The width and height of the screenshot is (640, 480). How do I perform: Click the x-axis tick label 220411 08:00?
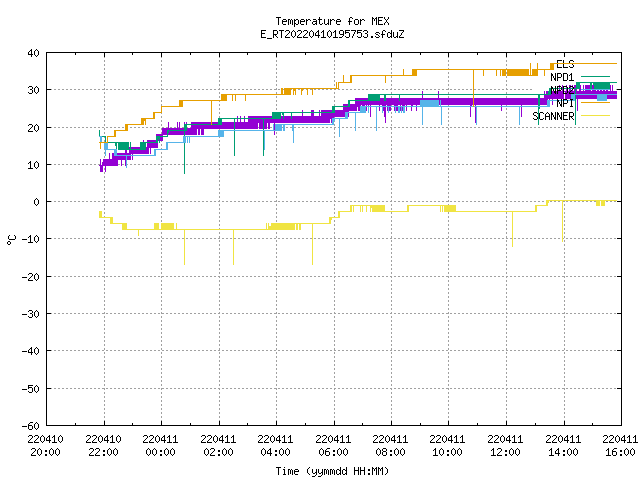[x=391, y=445]
